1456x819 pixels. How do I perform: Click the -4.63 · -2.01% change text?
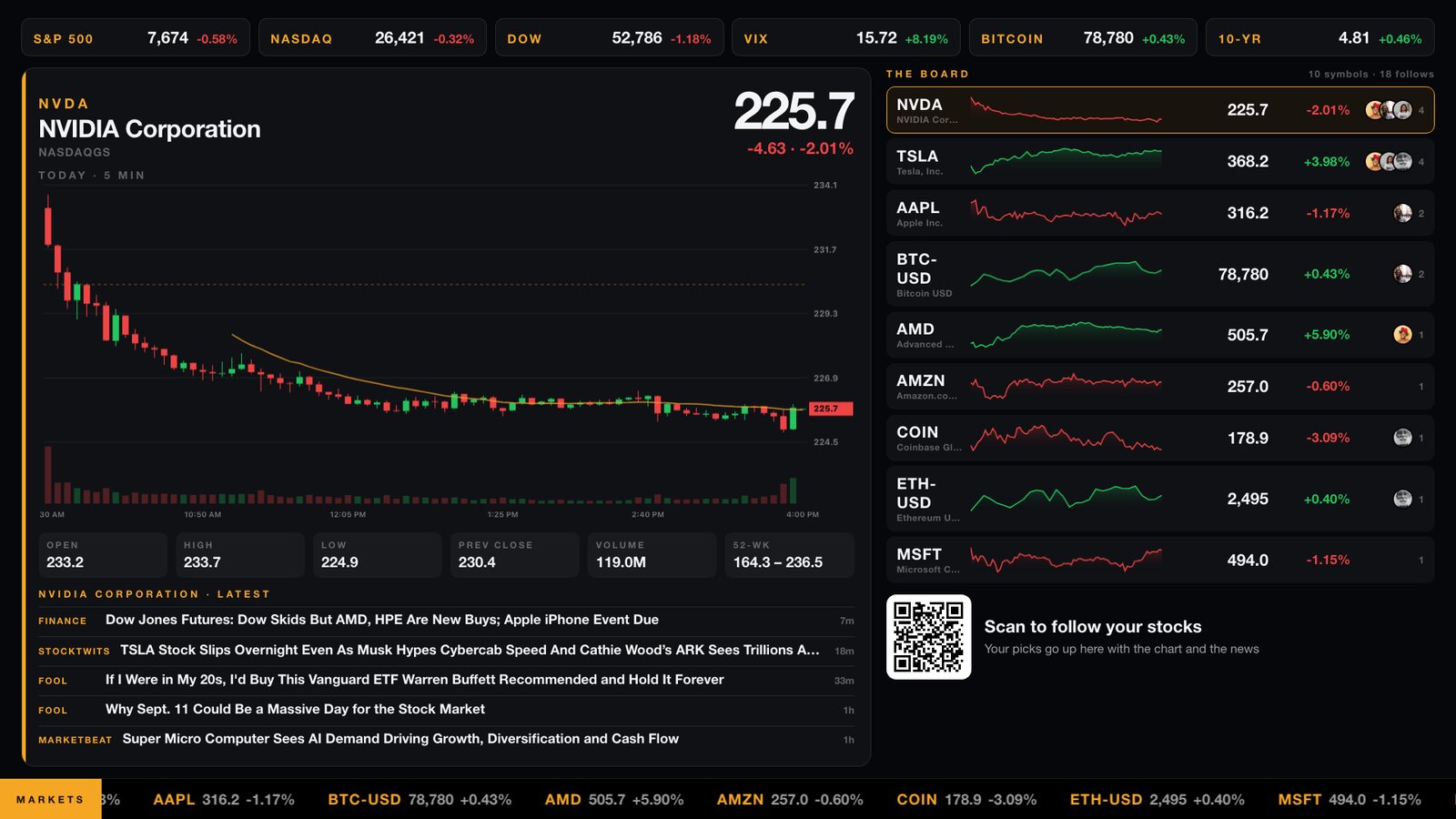pyautogui.click(x=800, y=148)
